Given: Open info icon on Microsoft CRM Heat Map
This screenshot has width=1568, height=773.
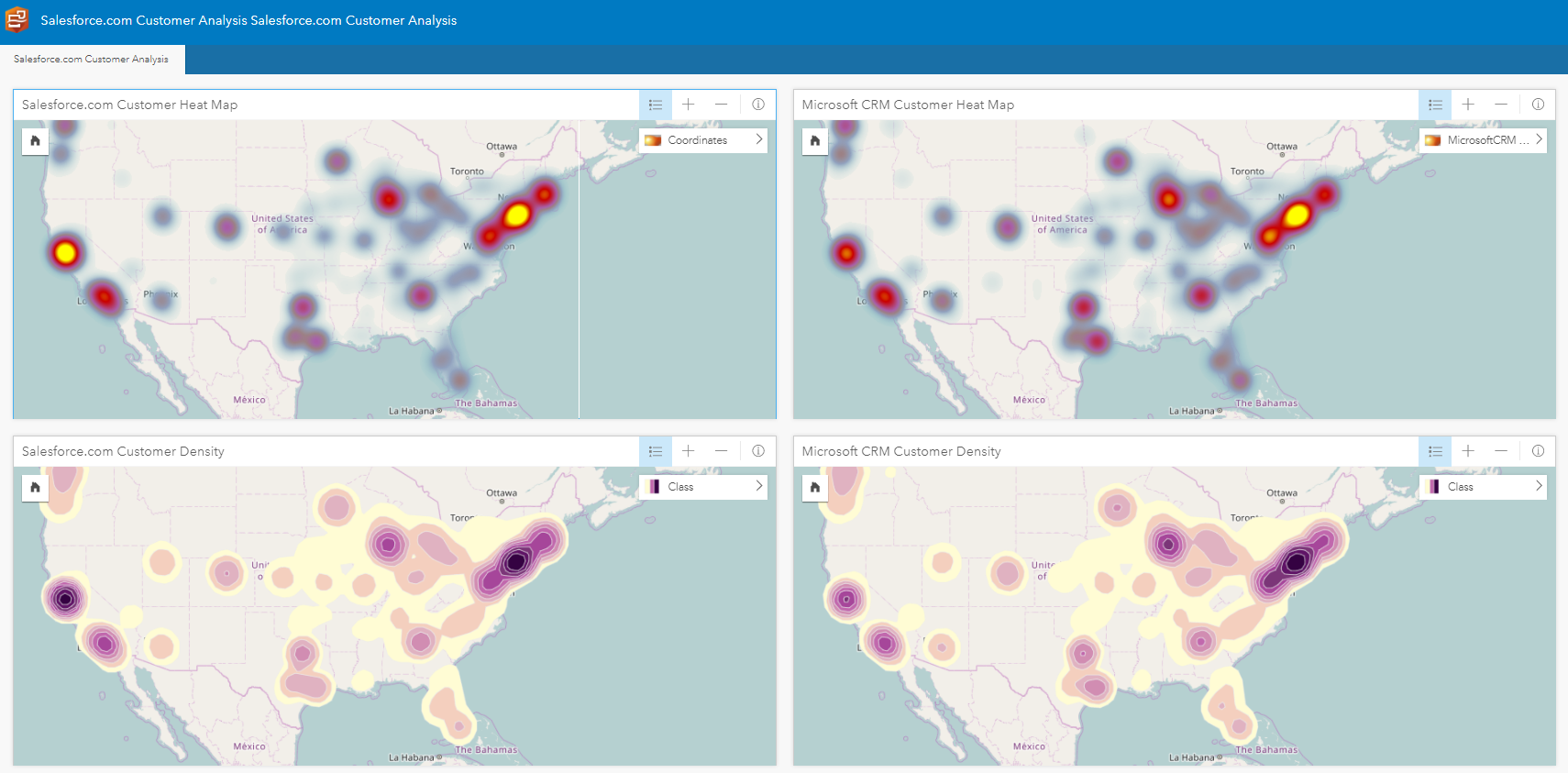Looking at the screenshot, I should tap(1538, 105).
